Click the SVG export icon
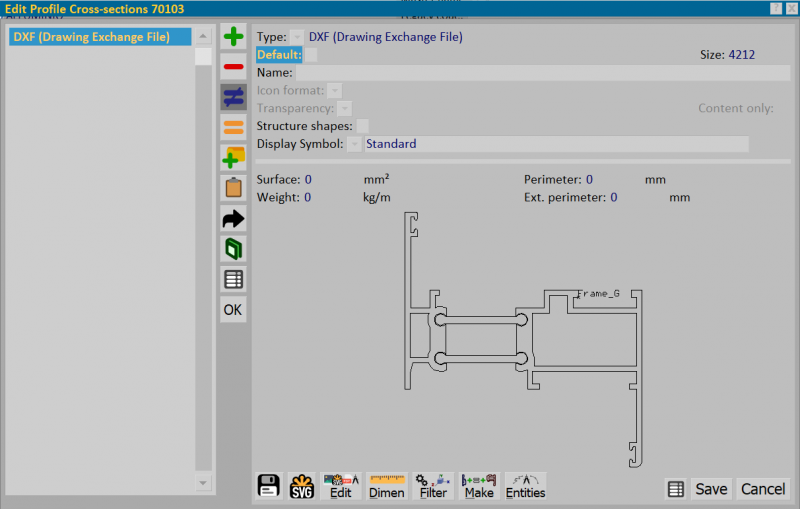The width and height of the screenshot is (800, 509). tap(302, 486)
